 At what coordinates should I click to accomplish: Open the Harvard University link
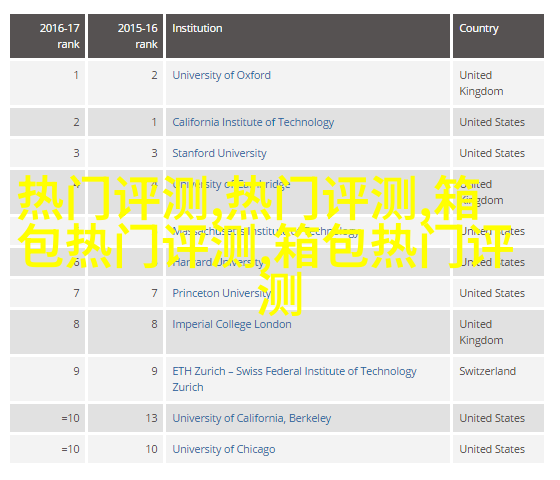[218, 262]
